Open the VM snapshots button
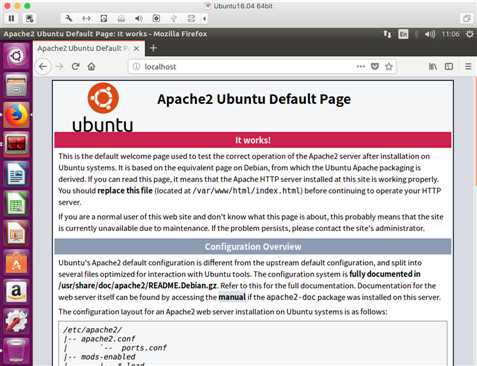477x366 pixels. [x=30, y=19]
